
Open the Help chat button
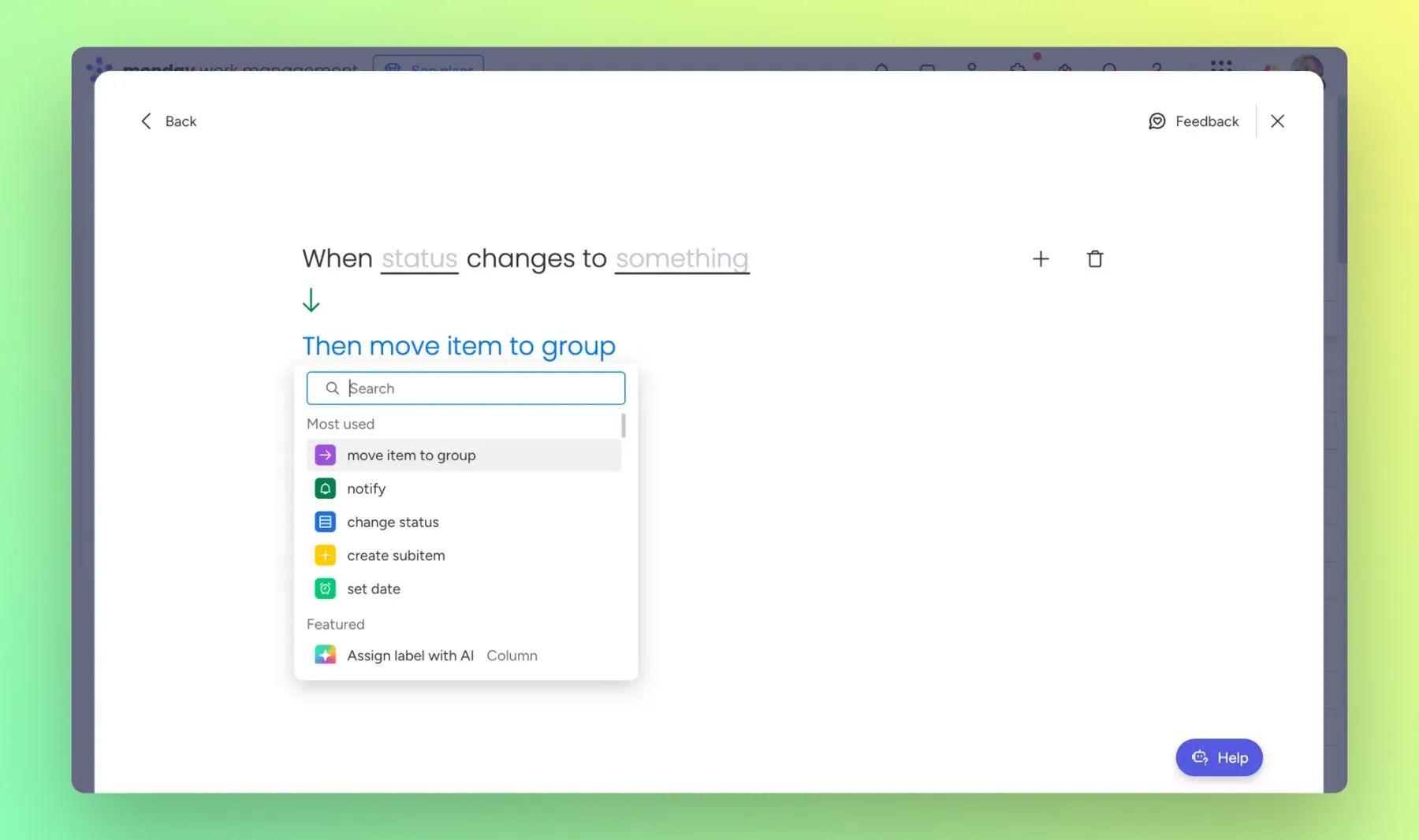coord(1219,757)
